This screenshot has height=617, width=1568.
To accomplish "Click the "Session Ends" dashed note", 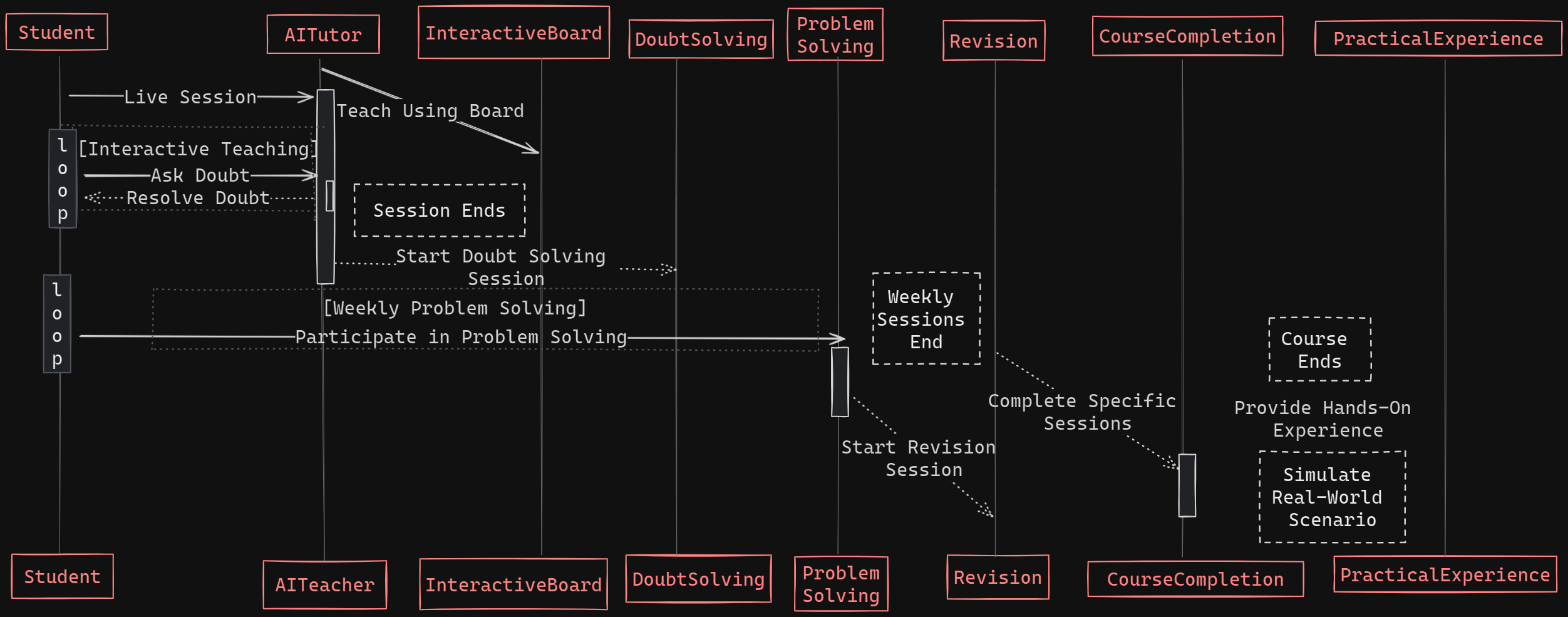I will (x=439, y=210).
